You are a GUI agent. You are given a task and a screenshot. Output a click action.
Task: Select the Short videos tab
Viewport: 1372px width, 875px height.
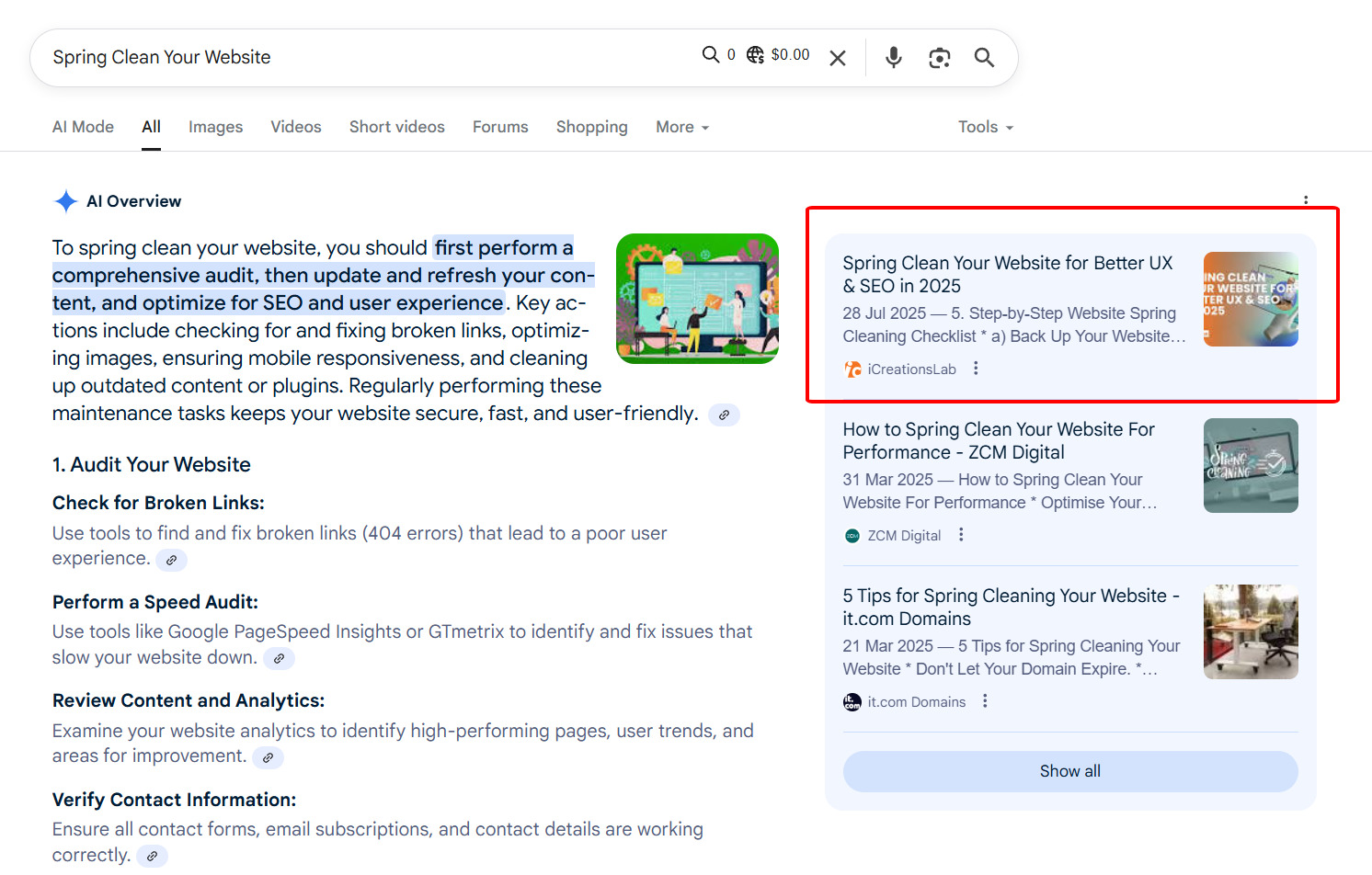tap(396, 127)
